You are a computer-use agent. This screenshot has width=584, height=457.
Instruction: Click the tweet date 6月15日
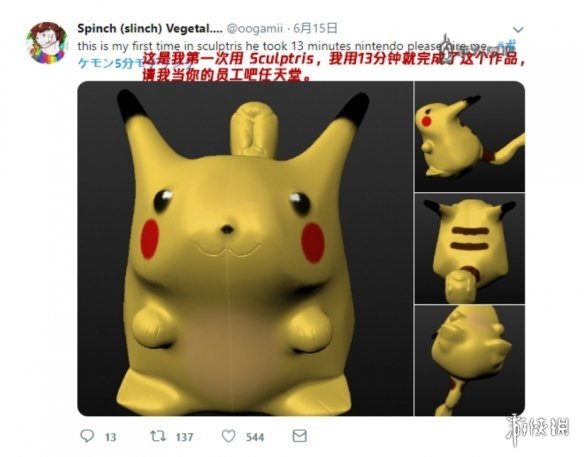(x=315, y=28)
